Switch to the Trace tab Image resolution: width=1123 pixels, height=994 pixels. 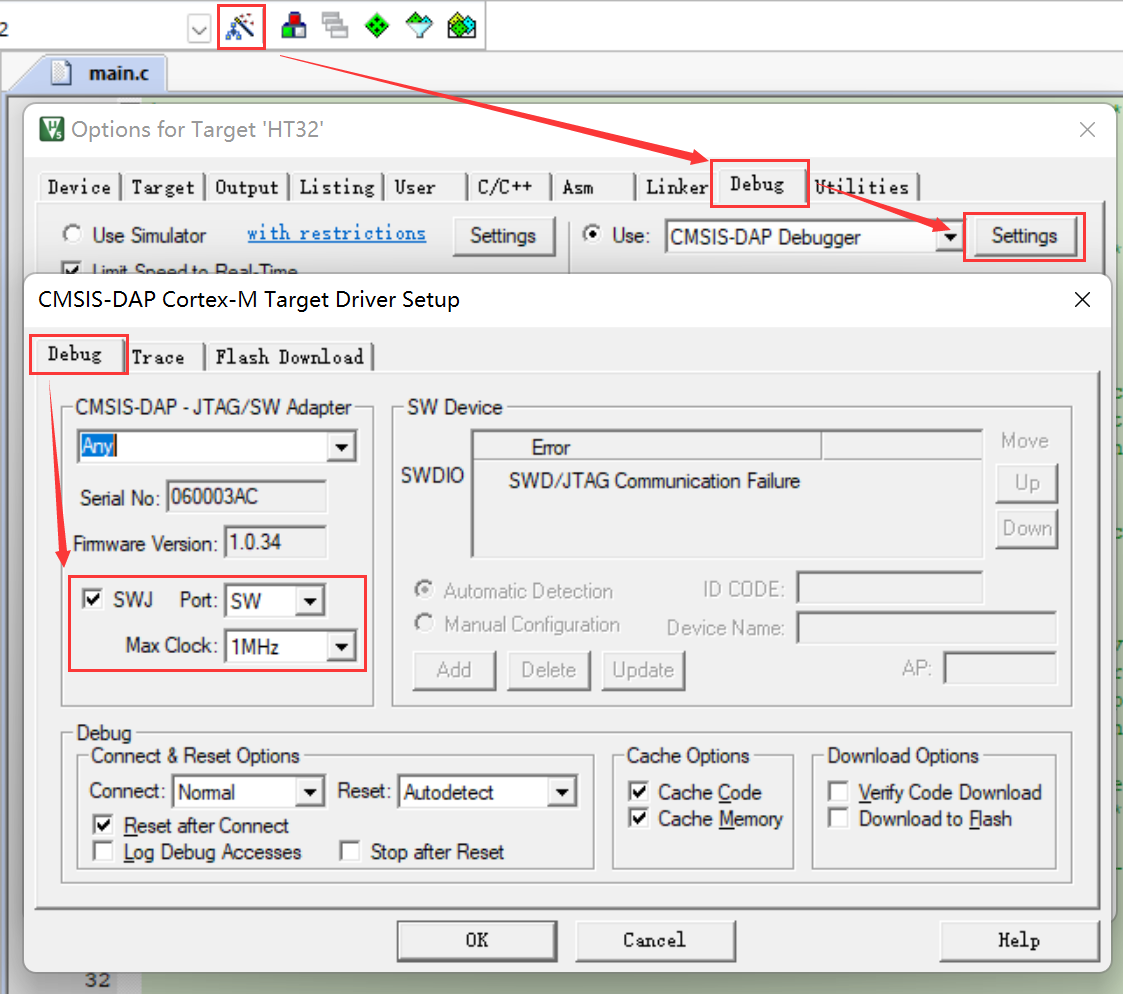click(x=158, y=357)
